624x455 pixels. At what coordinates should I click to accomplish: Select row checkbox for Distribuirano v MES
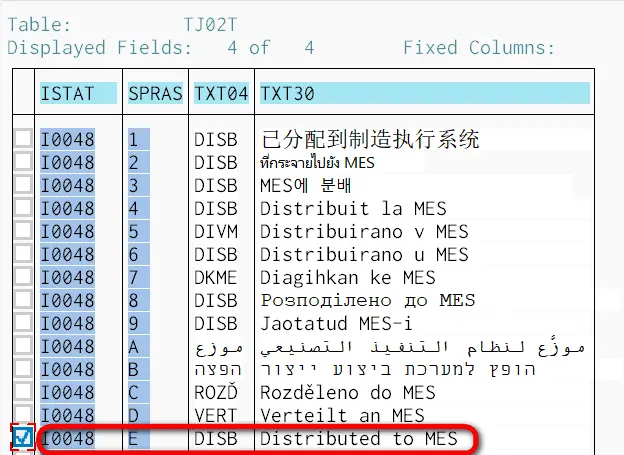click(x=23, y=230)
